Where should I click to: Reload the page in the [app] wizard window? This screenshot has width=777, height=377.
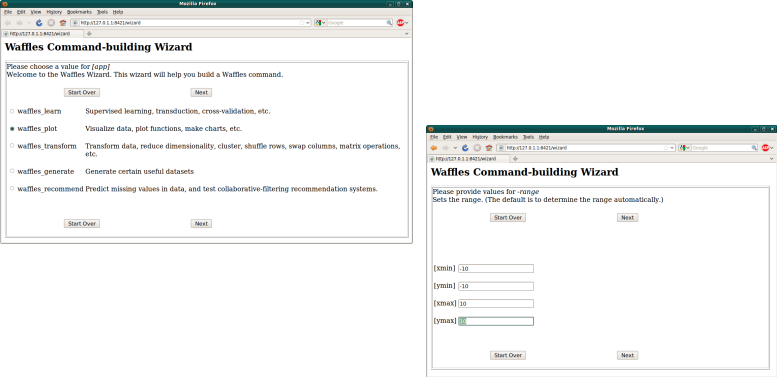coord(39,23)
